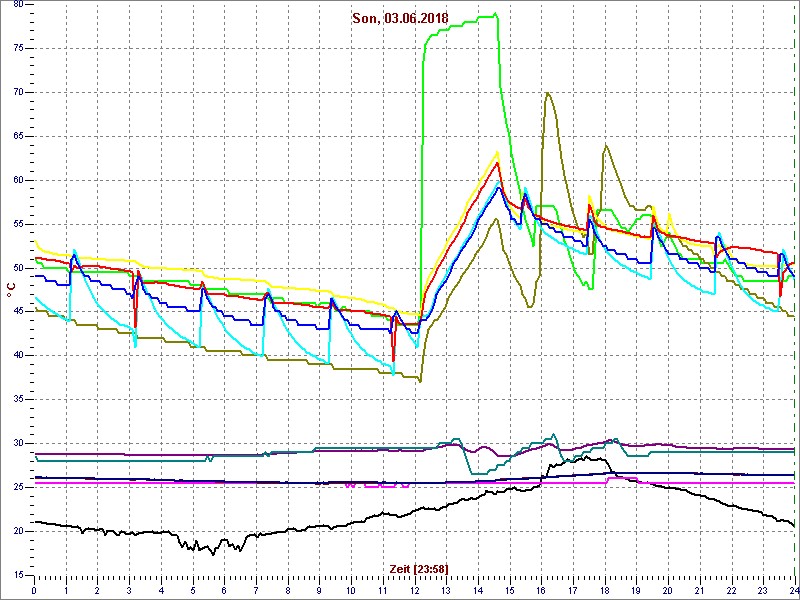Click hour label 2 on the time axis
Viewport: 800px width, 600px height.
click(97, 589)
